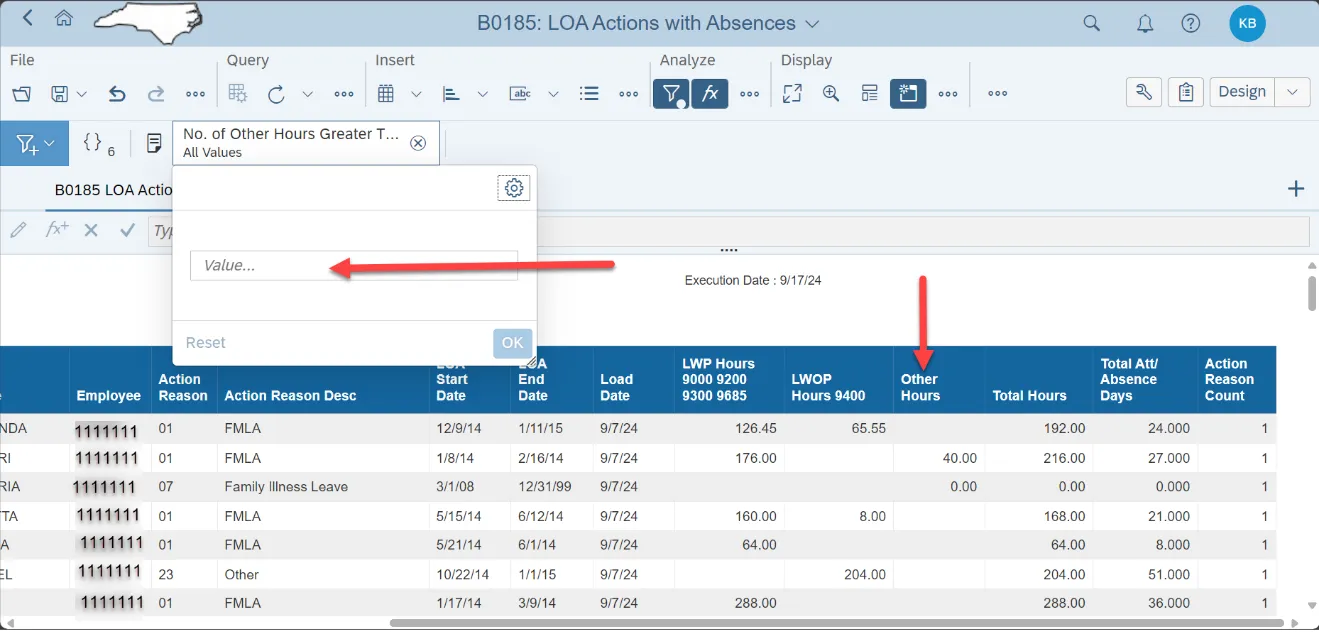Image resolution: width=1319 pixels, height=634 pixels.
Task: Toggle the highlighted Display panel button
Action: [908, 94]
